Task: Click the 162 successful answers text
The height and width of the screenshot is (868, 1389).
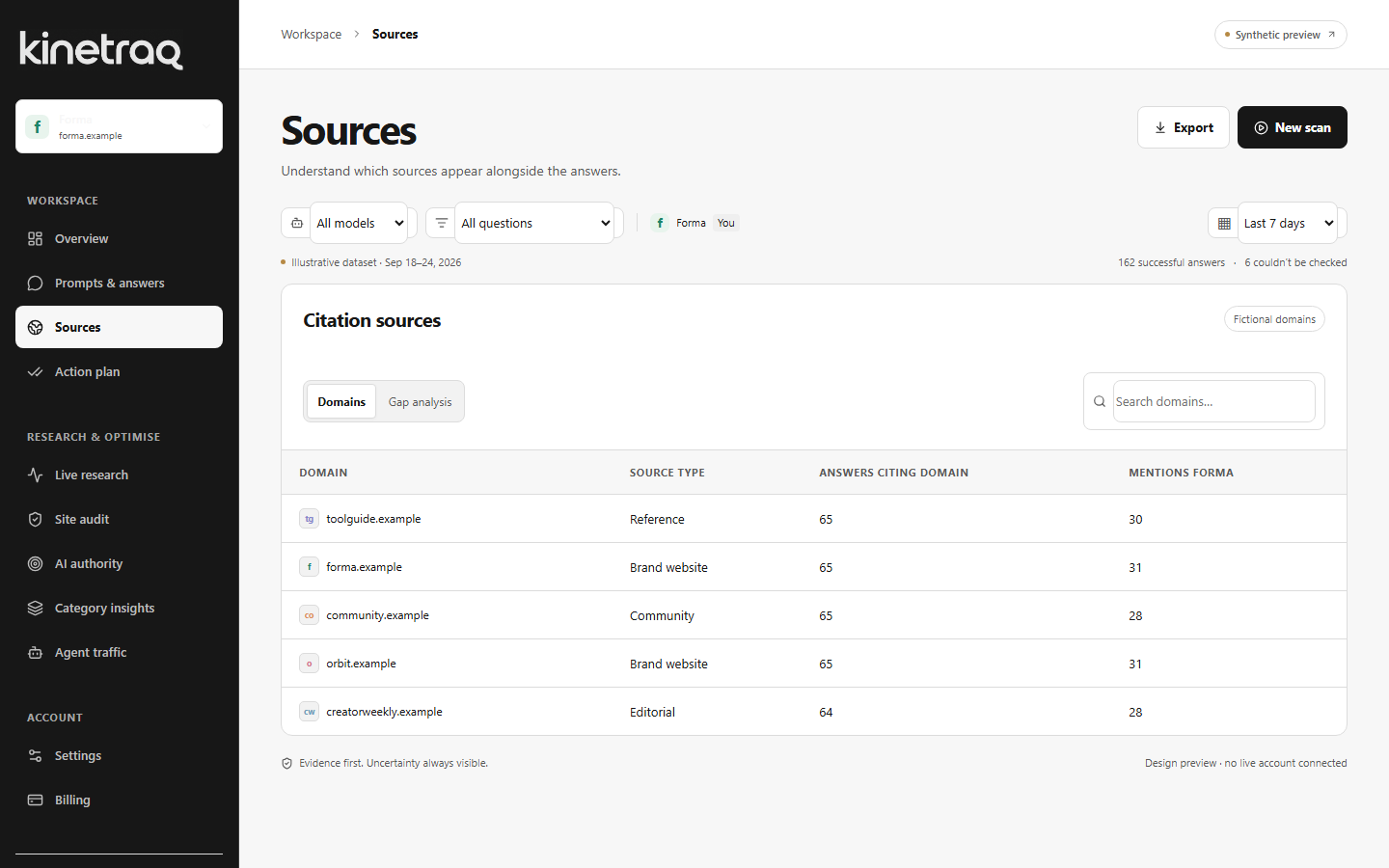Action: (1171, 262)
